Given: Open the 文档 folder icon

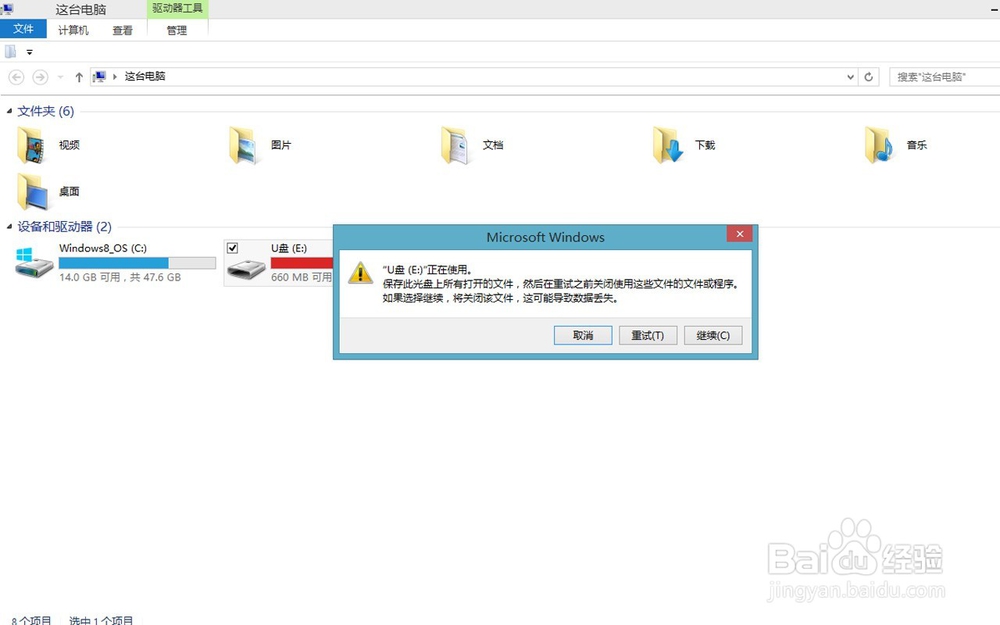Looking at the screenshot, I should [x=455, y=145].
